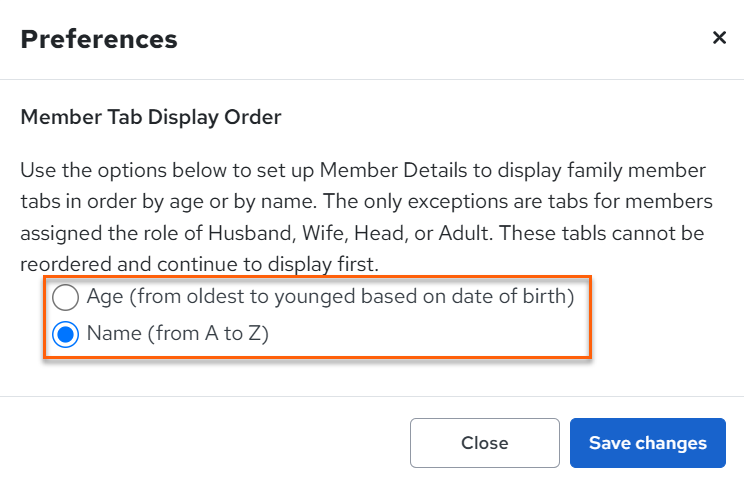Click the text 'A to Z' in the Name option
Image resolution: width=744 pixels, height=486 pixels.
233,334
